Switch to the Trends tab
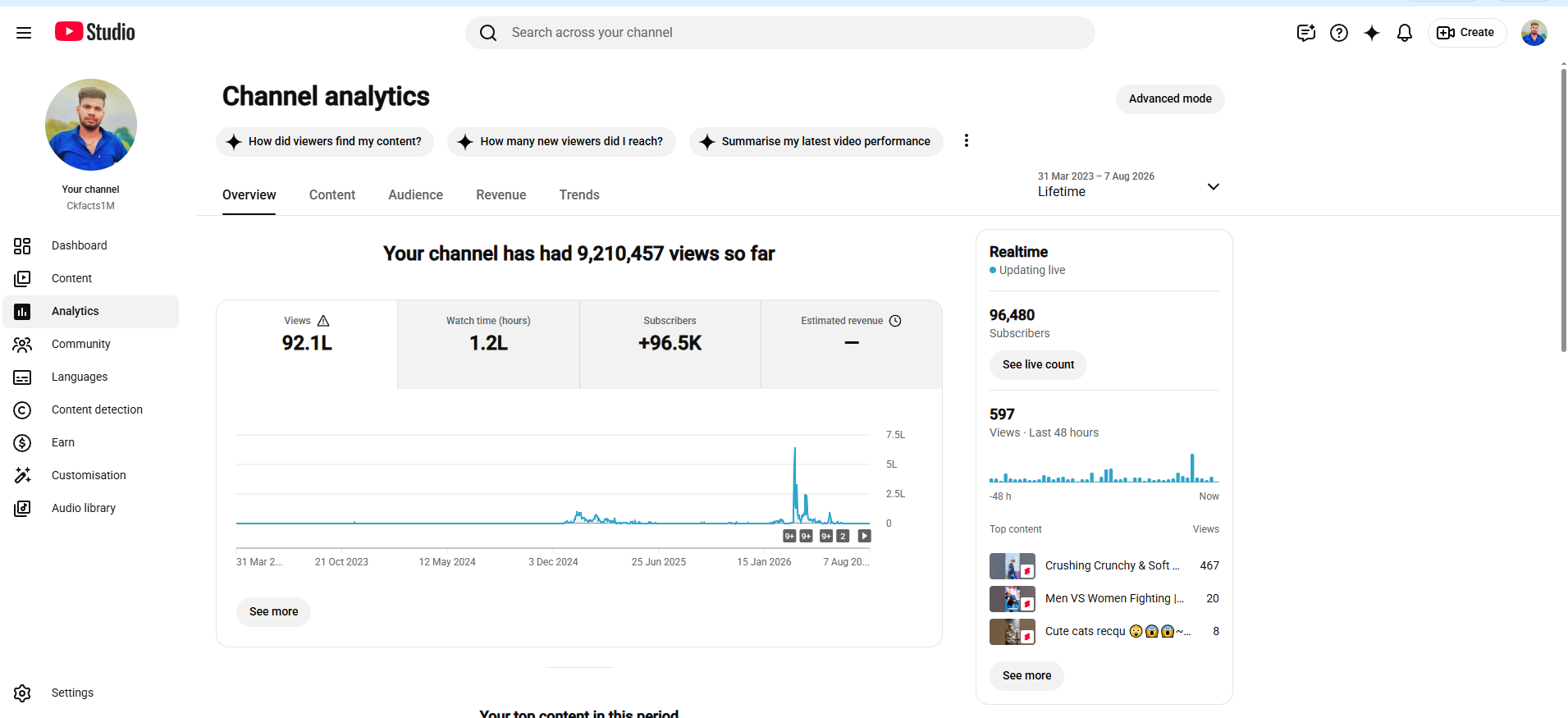Screen dimensions: 1568x718 579,195
